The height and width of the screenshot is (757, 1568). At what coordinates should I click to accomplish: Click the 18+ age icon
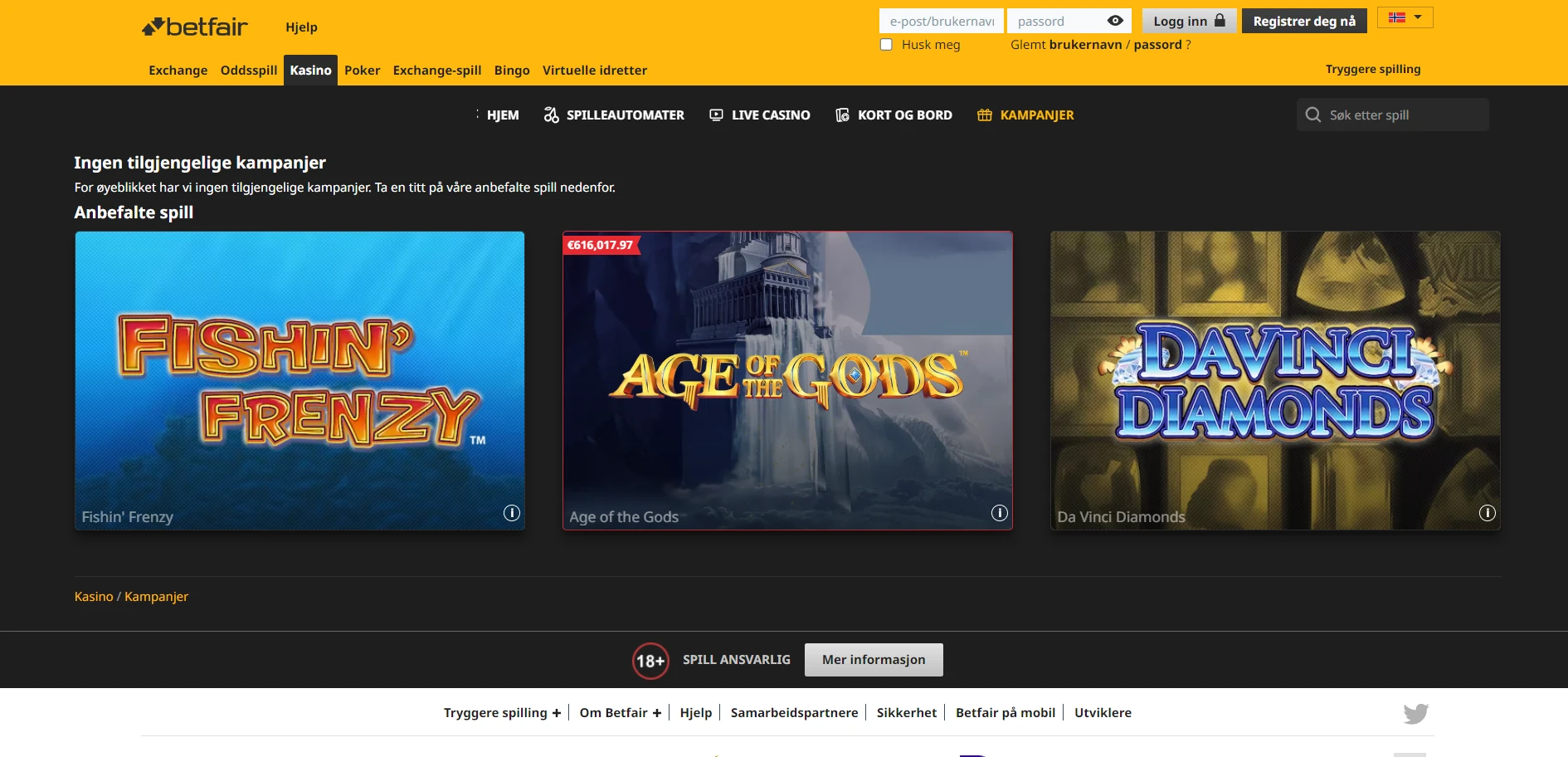coord(650,661)
